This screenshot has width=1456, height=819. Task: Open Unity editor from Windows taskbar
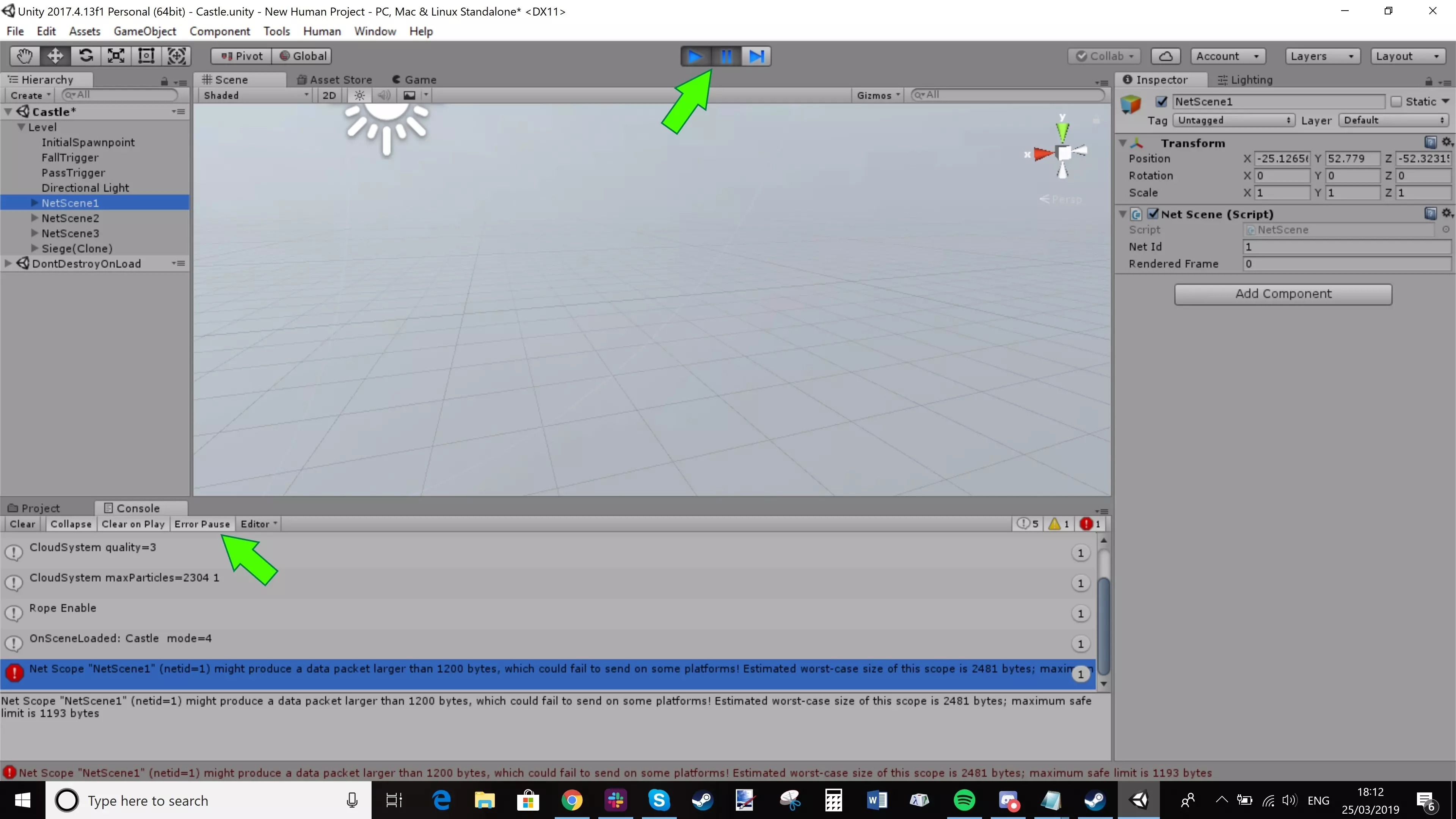pyautogui.click(x=1139, y=800)
